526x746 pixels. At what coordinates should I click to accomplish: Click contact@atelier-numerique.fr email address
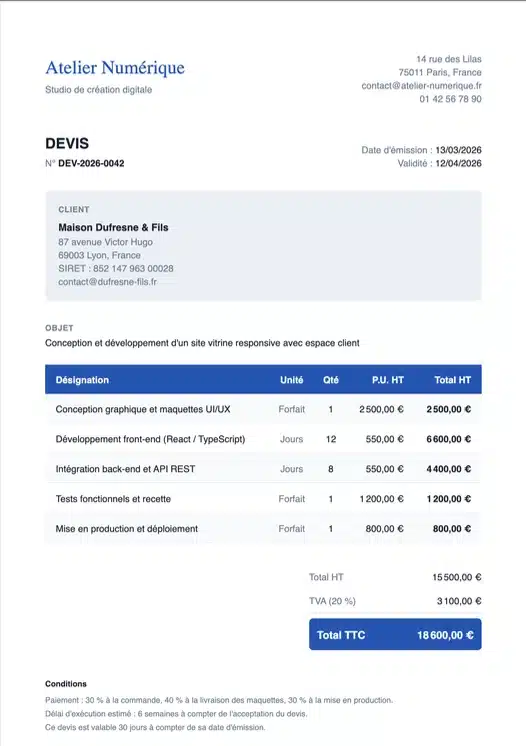421,86
